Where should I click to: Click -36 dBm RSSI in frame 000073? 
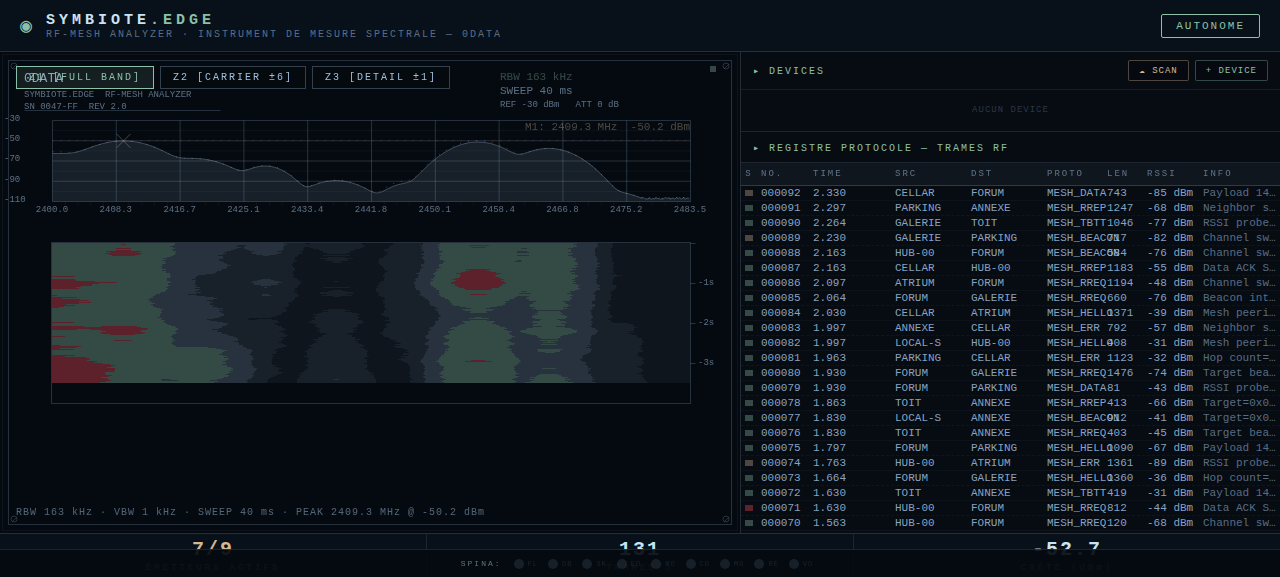coord(1170,478)
